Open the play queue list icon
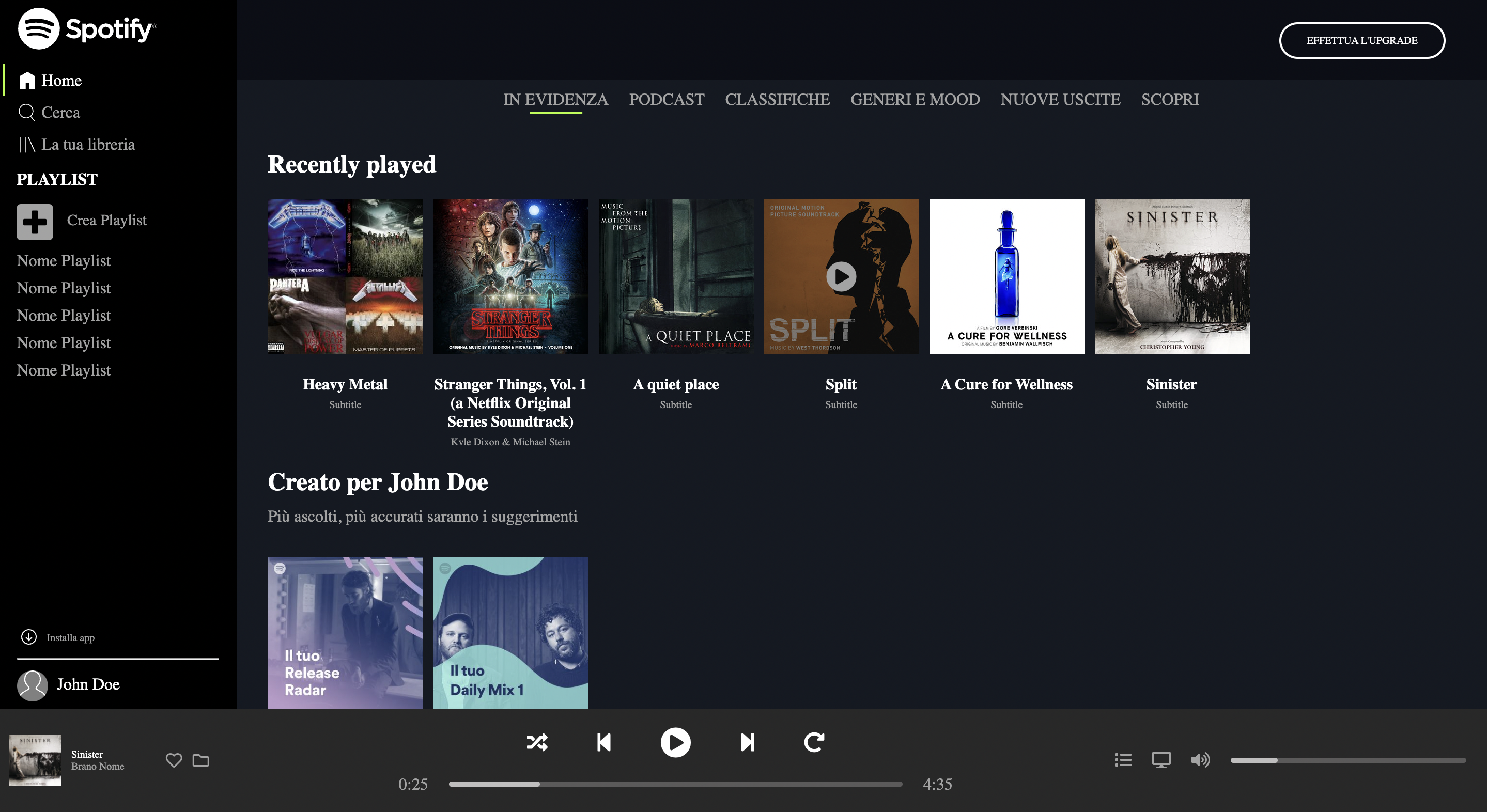Screen dimensions: 1487x812 click(x=1123, y=759)
